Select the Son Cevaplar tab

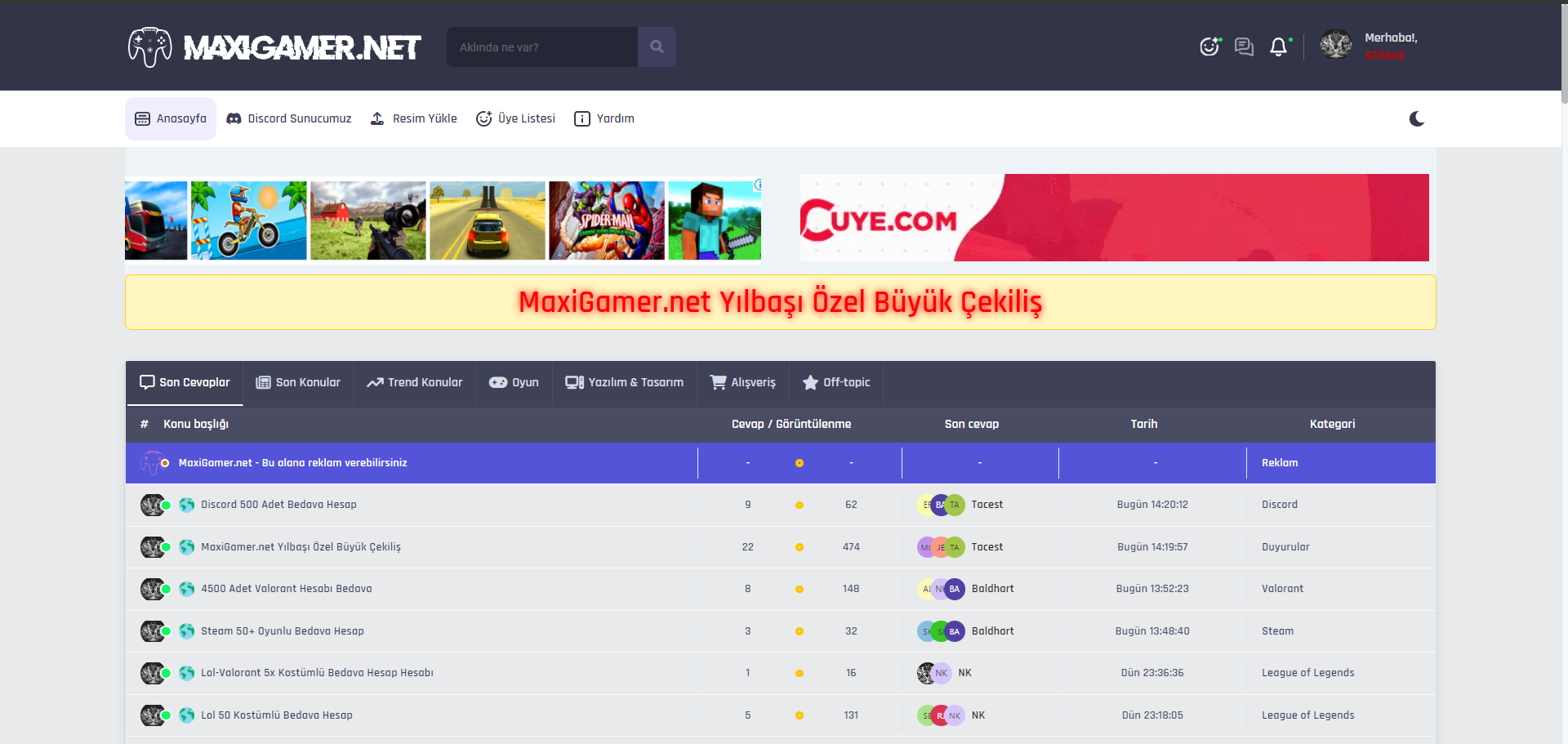coord(185,382)
